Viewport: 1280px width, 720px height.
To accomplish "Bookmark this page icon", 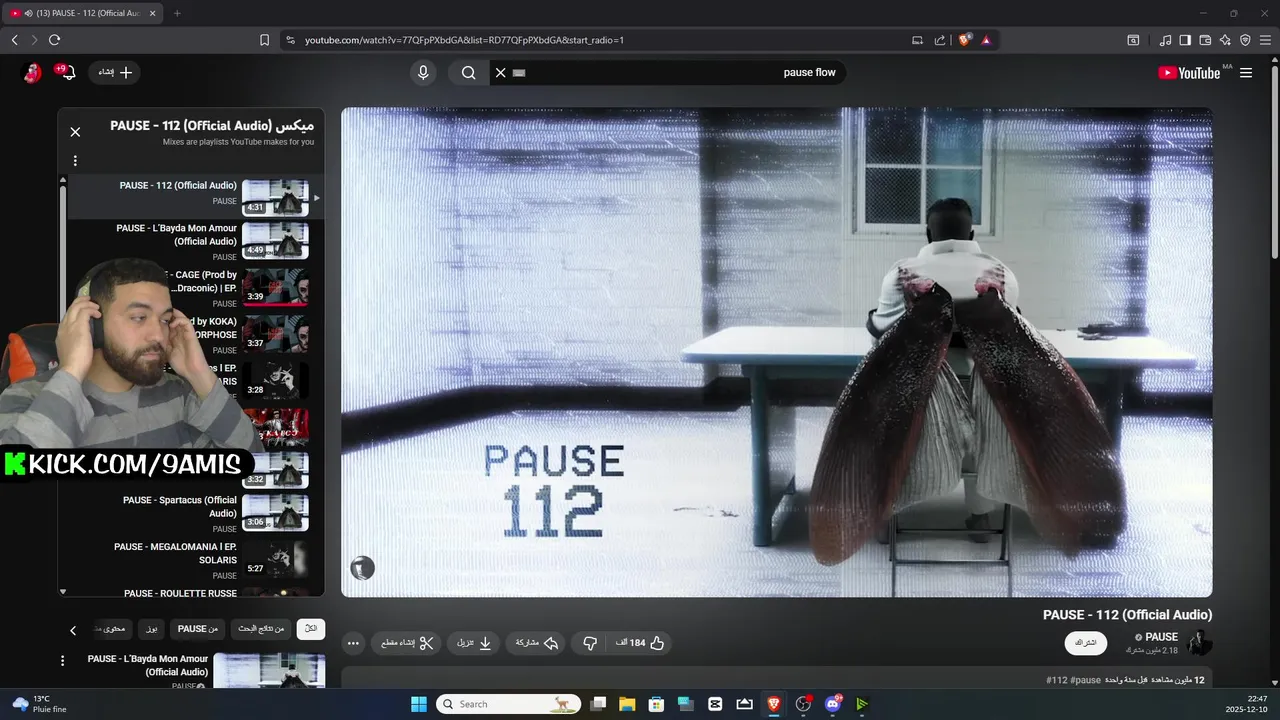I will point(264,40).
